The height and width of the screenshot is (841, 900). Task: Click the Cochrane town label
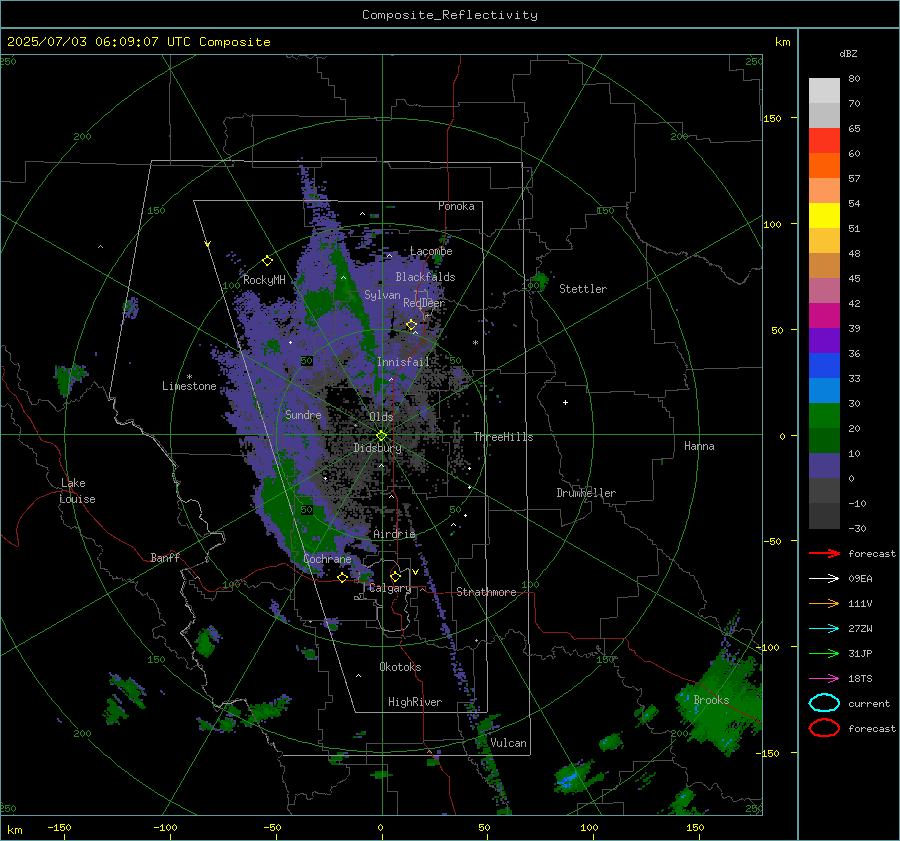[327, 559]
